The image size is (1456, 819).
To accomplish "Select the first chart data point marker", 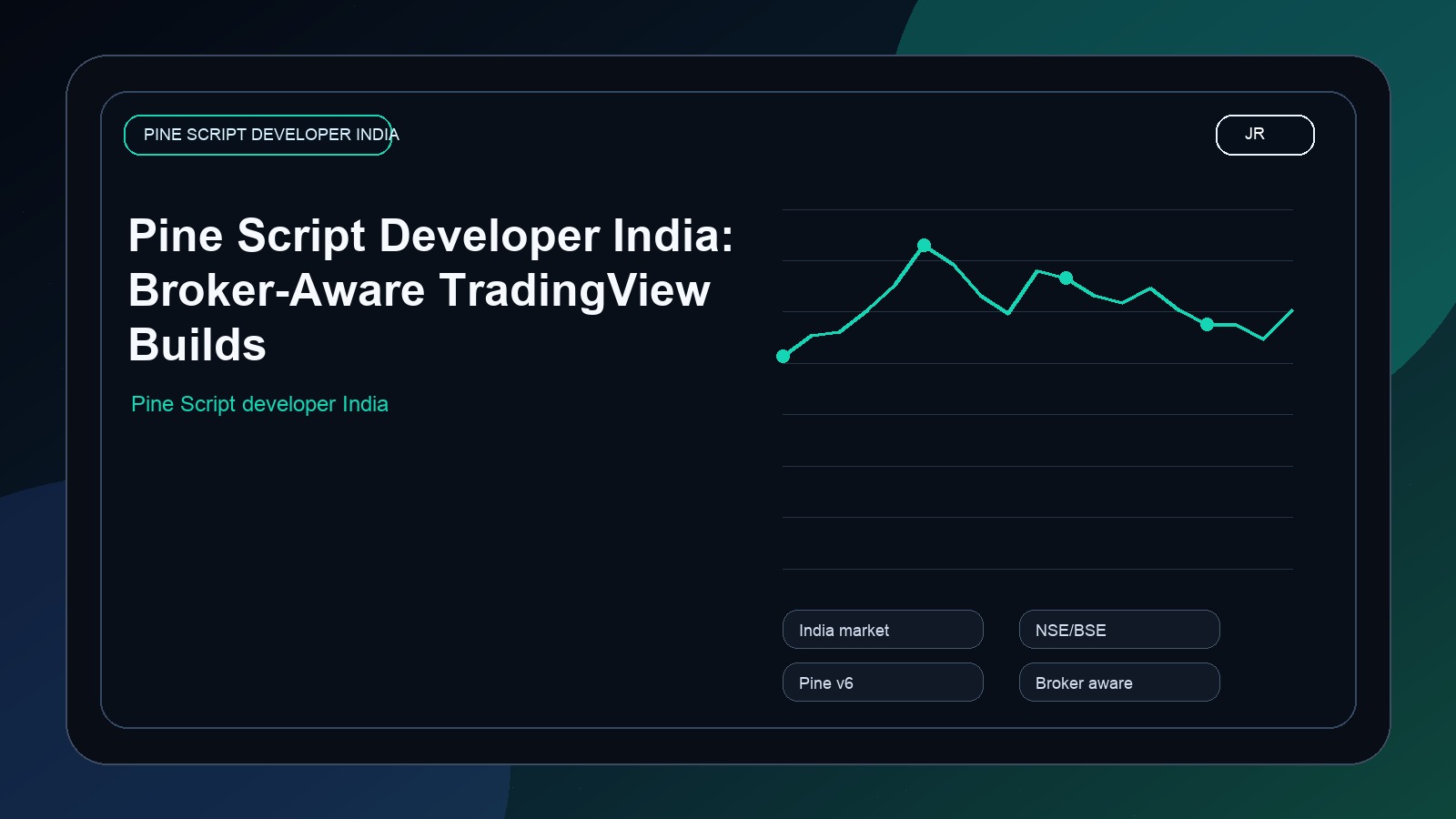I will point(784,357).
